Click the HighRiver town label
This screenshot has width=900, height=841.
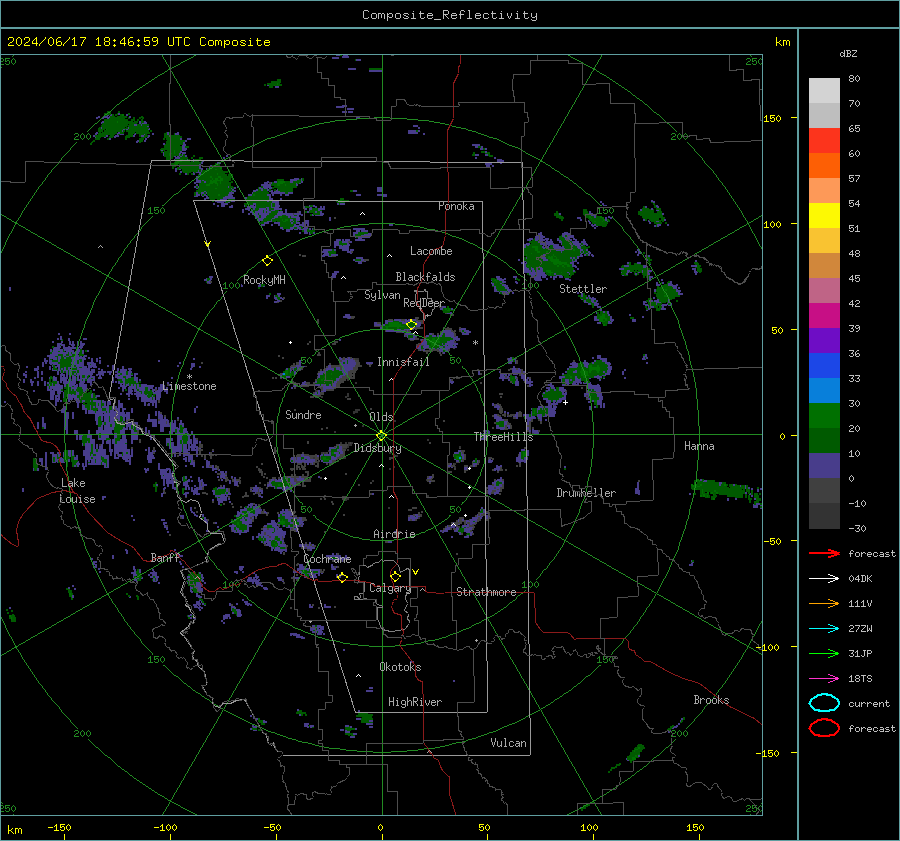(414, 702)
